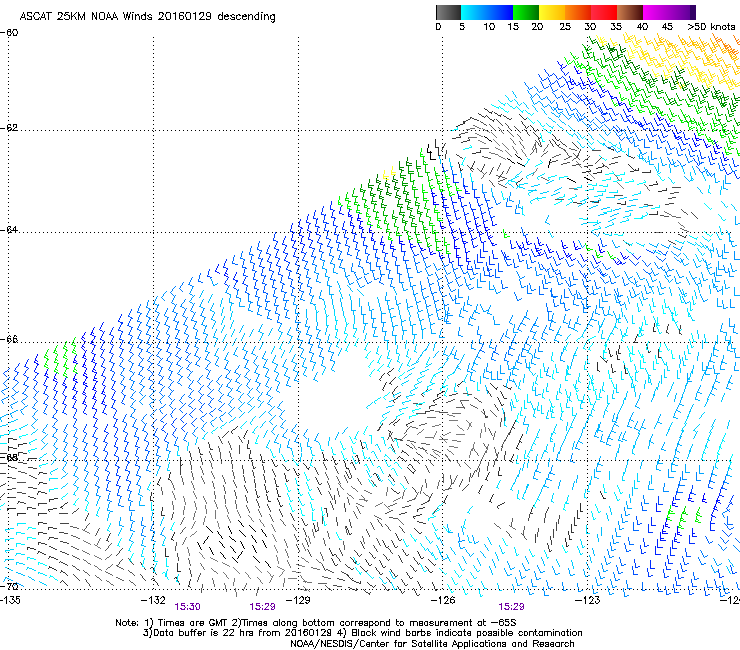The image size is (740, 650).
Task: Click the -66 latitude axis label
Action: (9, 339)
